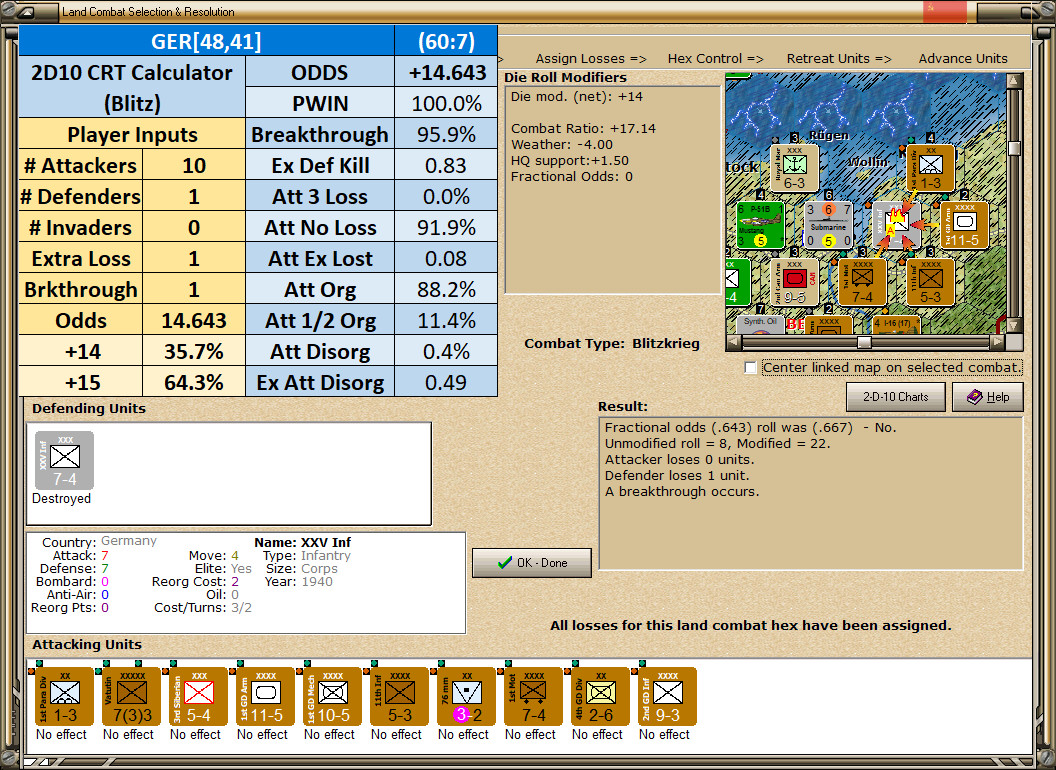Open the Help button
The image size is (1056, 770).
[x=988, y=397]
